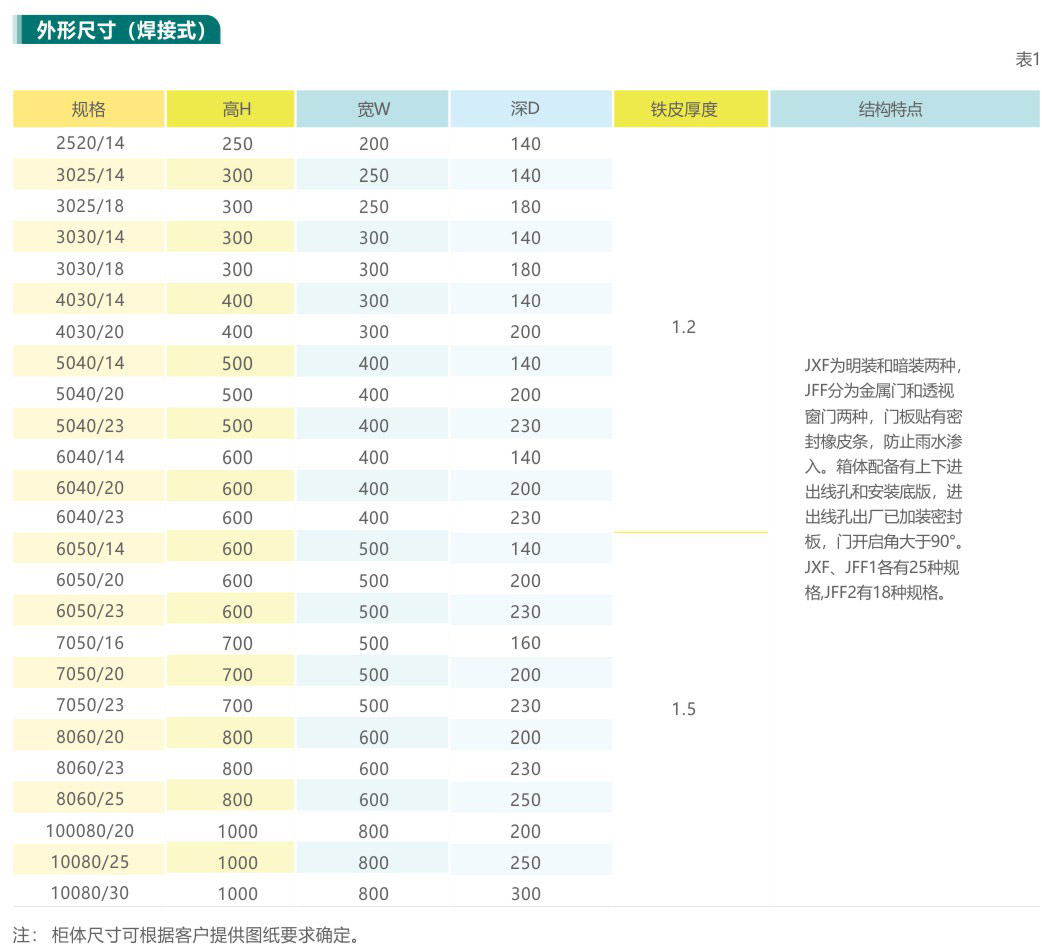Click the 结构特点 column header
Viewport: 1042px width, 944px height.
pyautogui.click(x=890, y=109)
